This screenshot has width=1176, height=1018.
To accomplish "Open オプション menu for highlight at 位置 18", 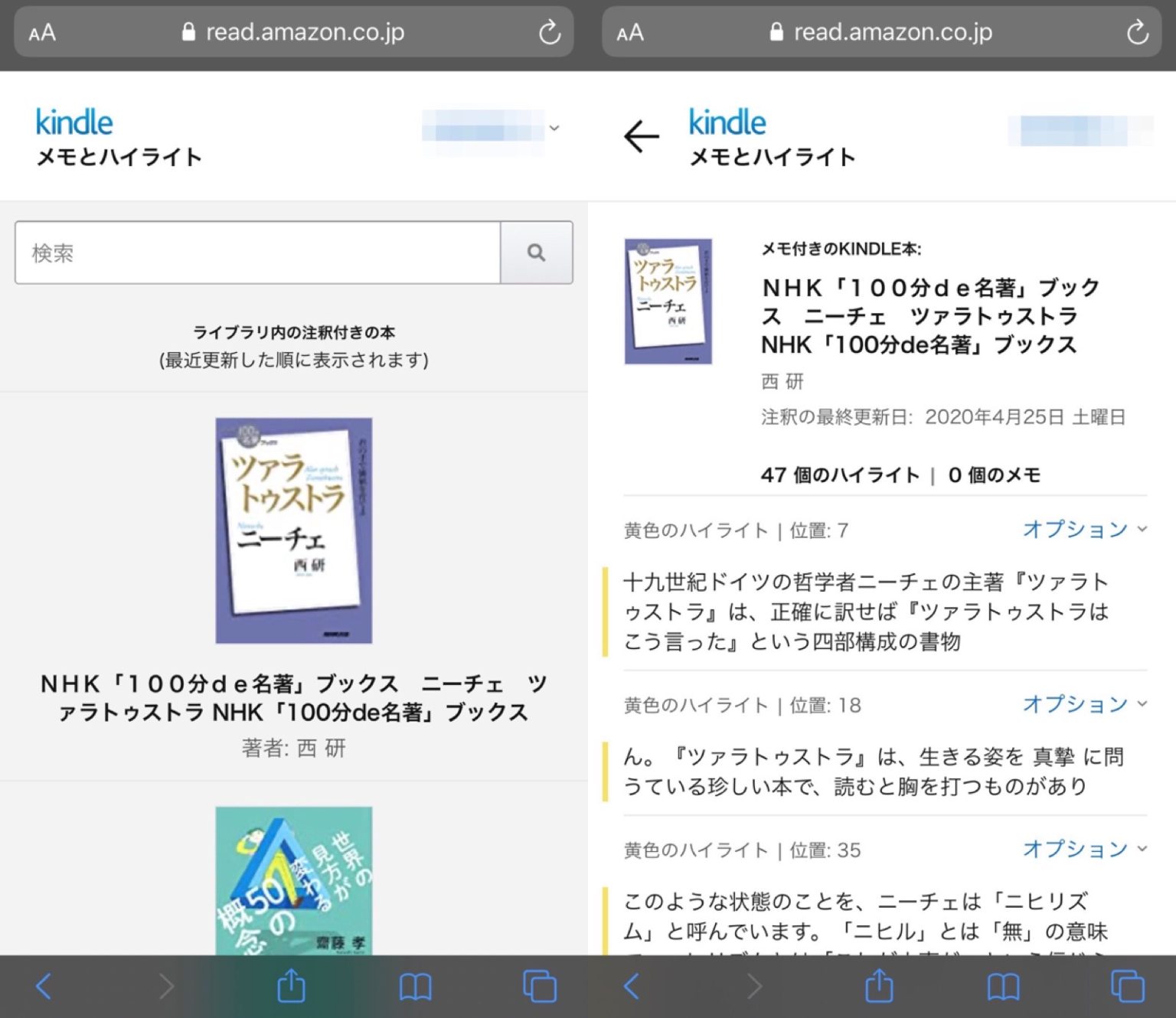I will 1085,703.
